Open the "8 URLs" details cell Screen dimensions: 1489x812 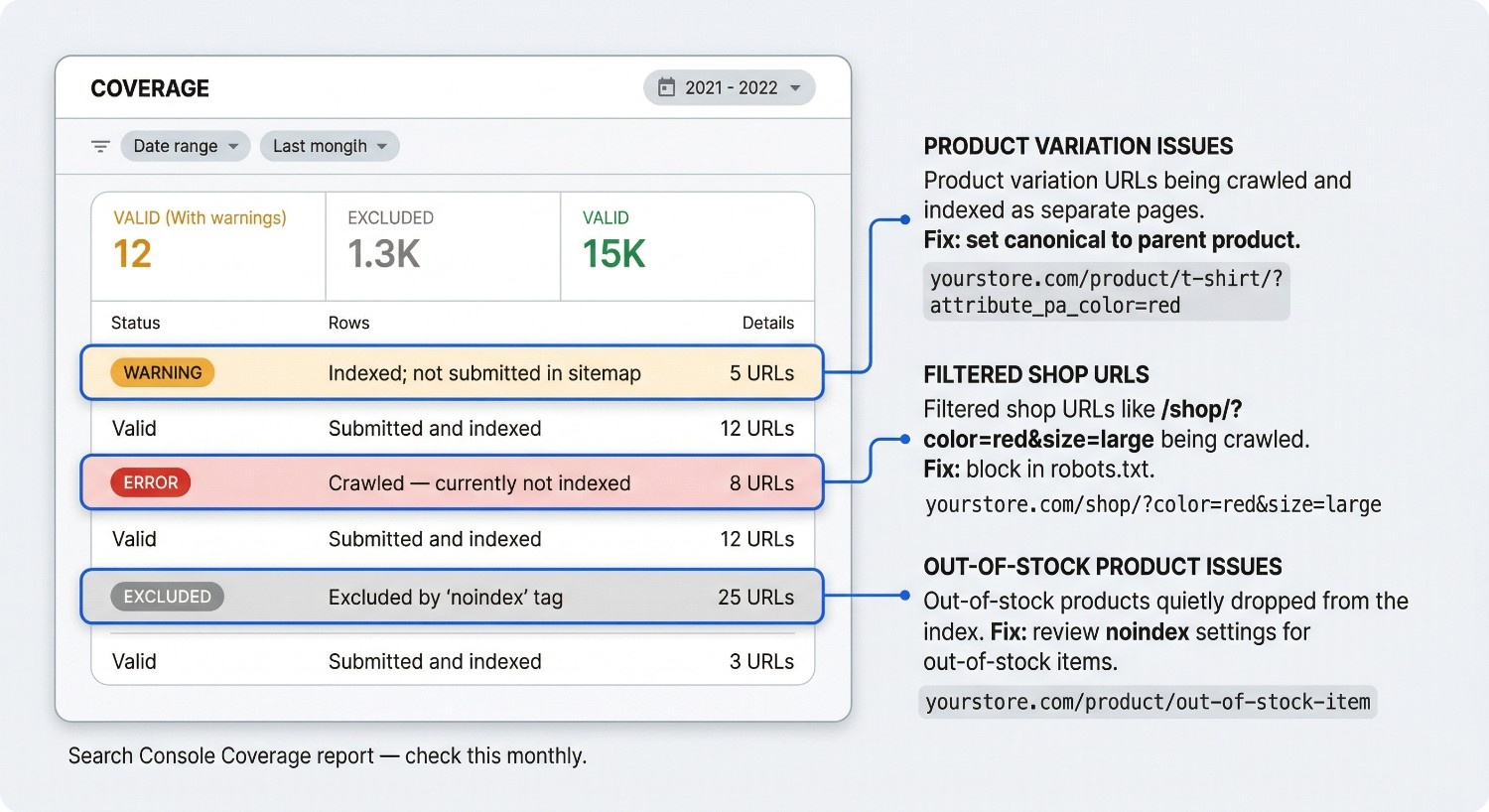tap(761, 483)
